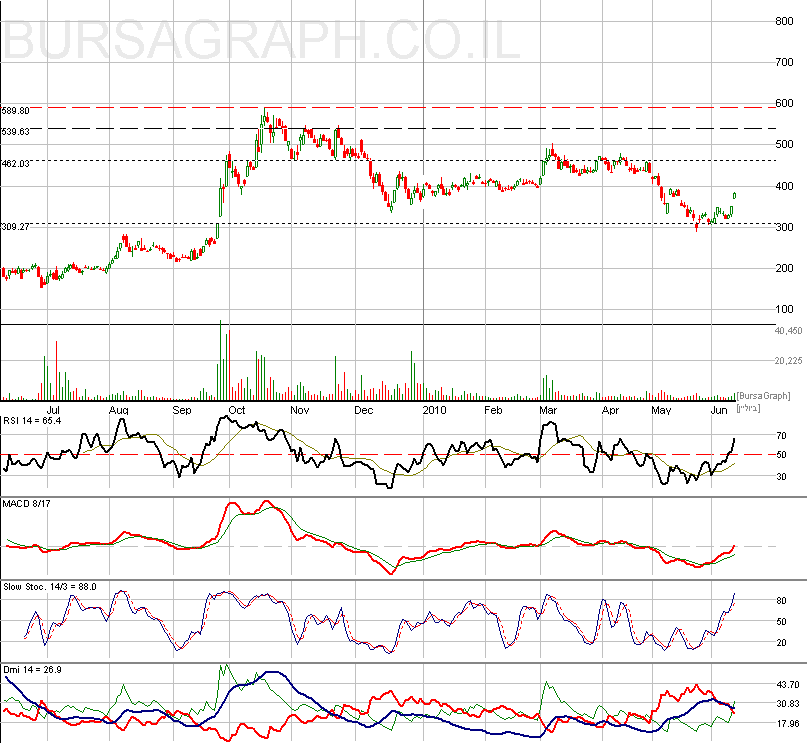This screenshot has width=811, height=743.
Task: Click the Jul month label
Action: tap(53, 411)
